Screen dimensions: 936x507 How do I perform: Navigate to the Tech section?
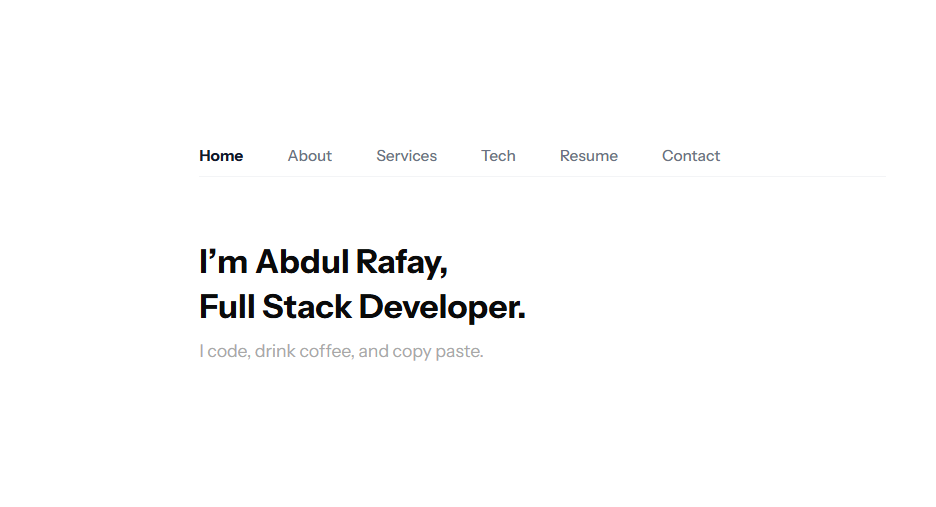coord(498,156)
